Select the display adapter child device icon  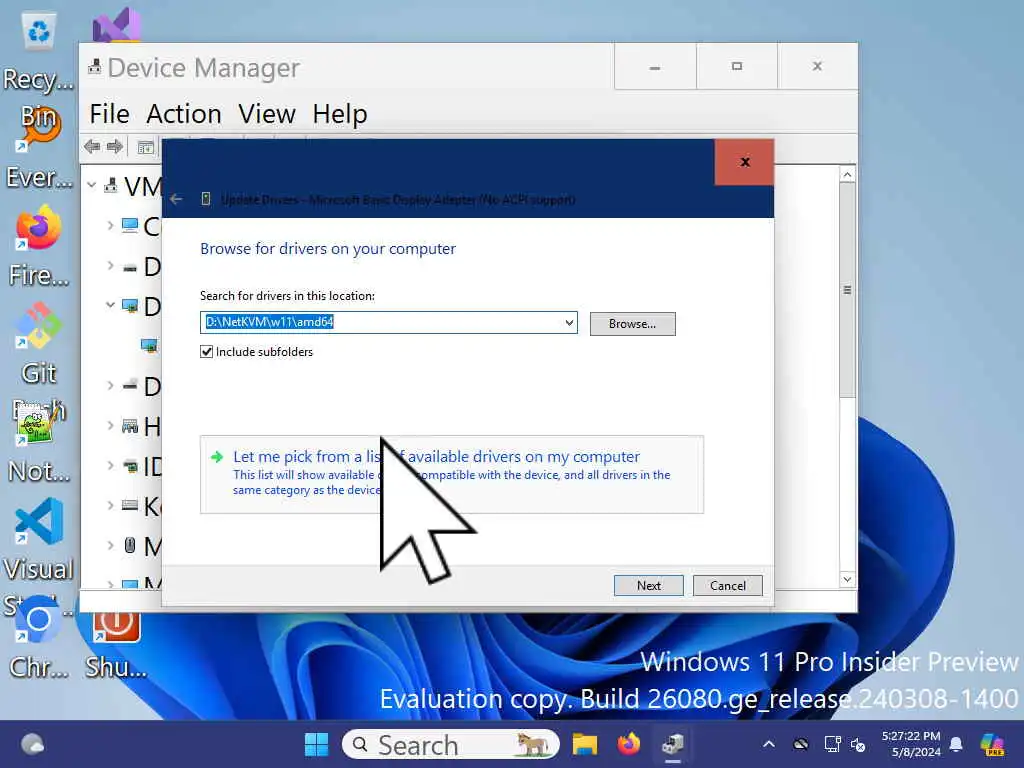(x=150, y=345)
